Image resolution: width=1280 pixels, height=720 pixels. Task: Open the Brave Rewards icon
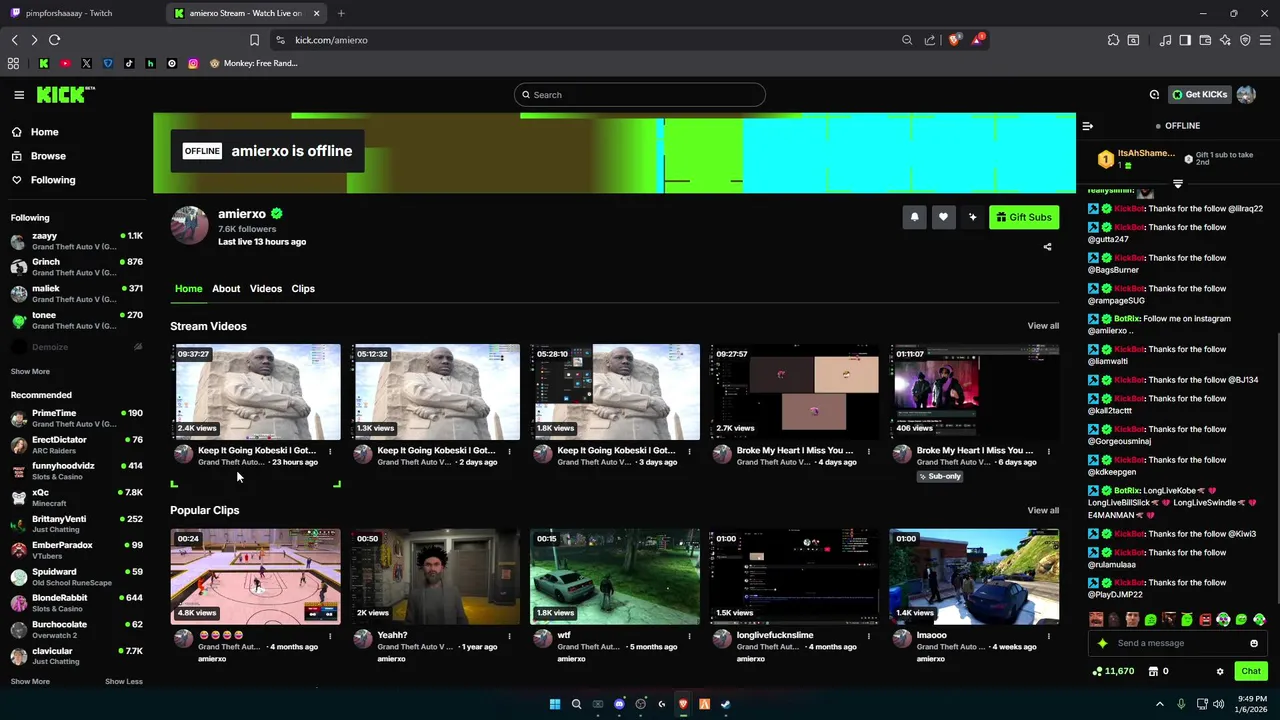click(x=977, y=40)
